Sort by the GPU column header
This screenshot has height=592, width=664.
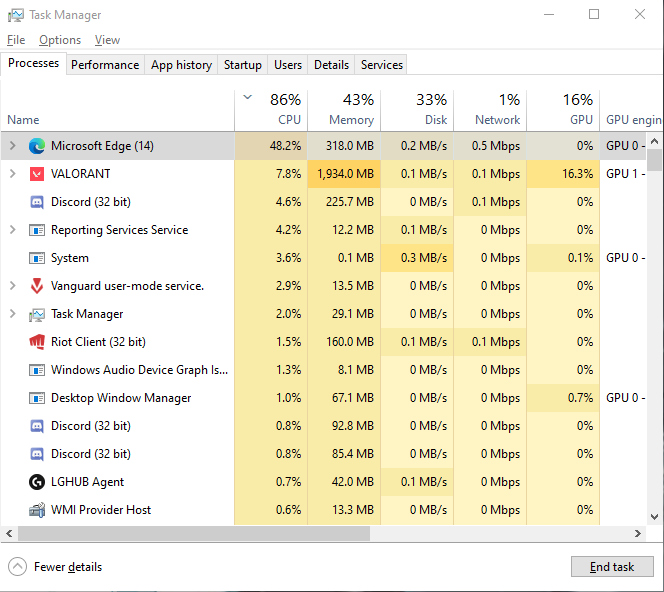563,110
